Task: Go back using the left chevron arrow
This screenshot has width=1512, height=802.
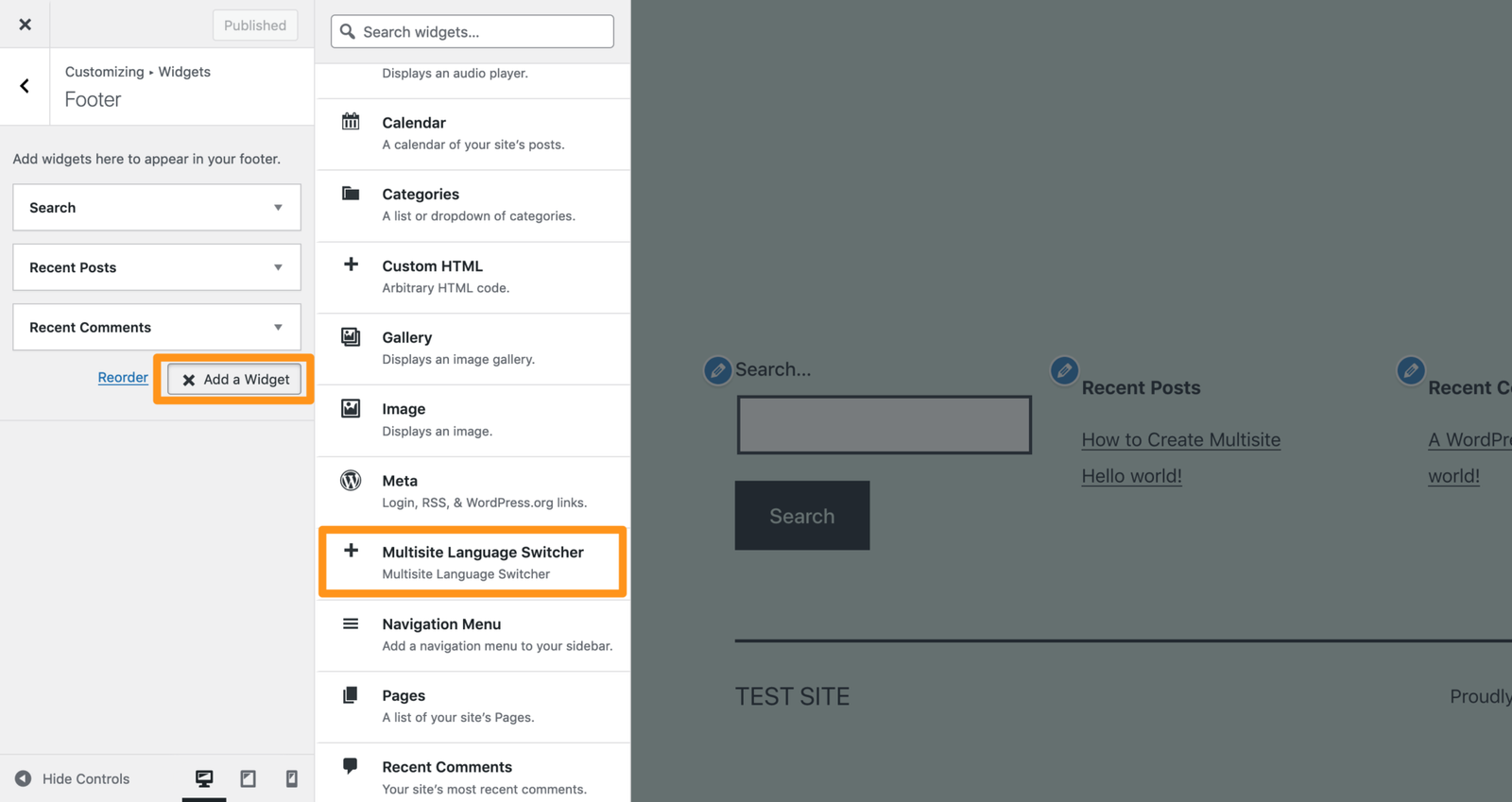Action: coord(25,86)
